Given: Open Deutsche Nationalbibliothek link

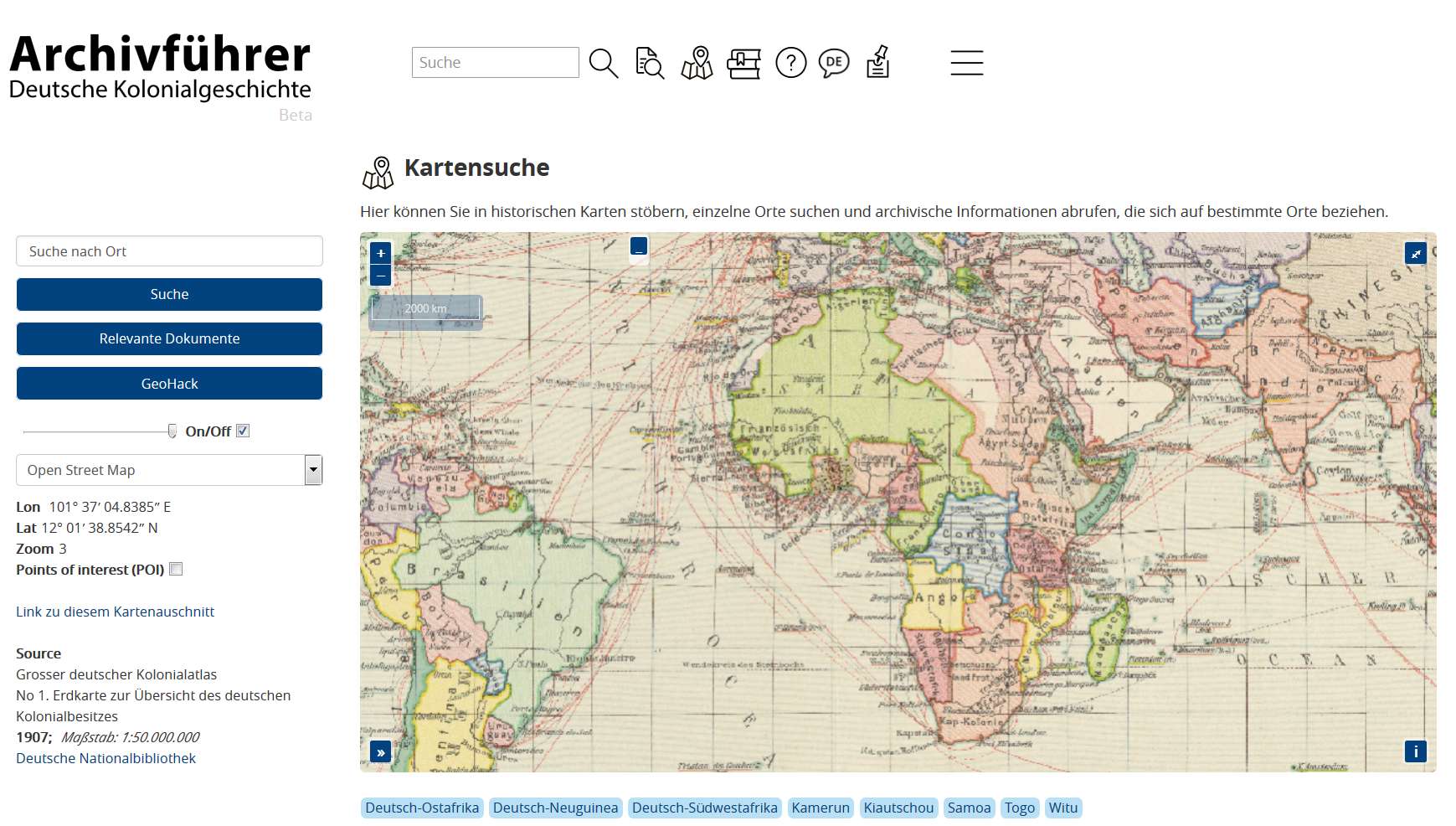Looking at the screenshot, I should (105, 758).
